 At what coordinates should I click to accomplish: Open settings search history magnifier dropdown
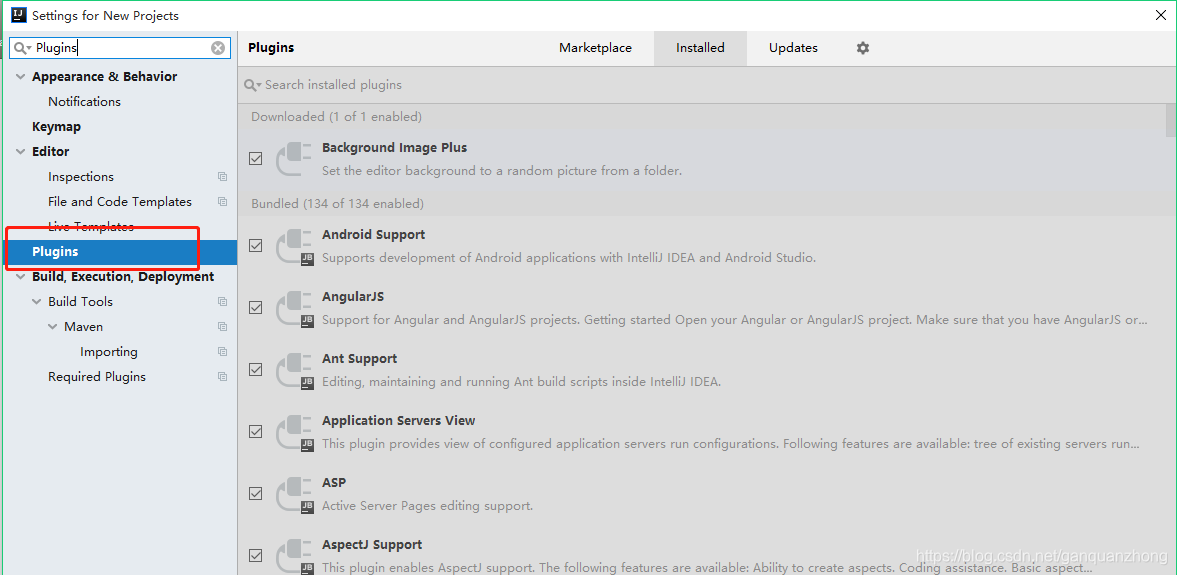23,48
